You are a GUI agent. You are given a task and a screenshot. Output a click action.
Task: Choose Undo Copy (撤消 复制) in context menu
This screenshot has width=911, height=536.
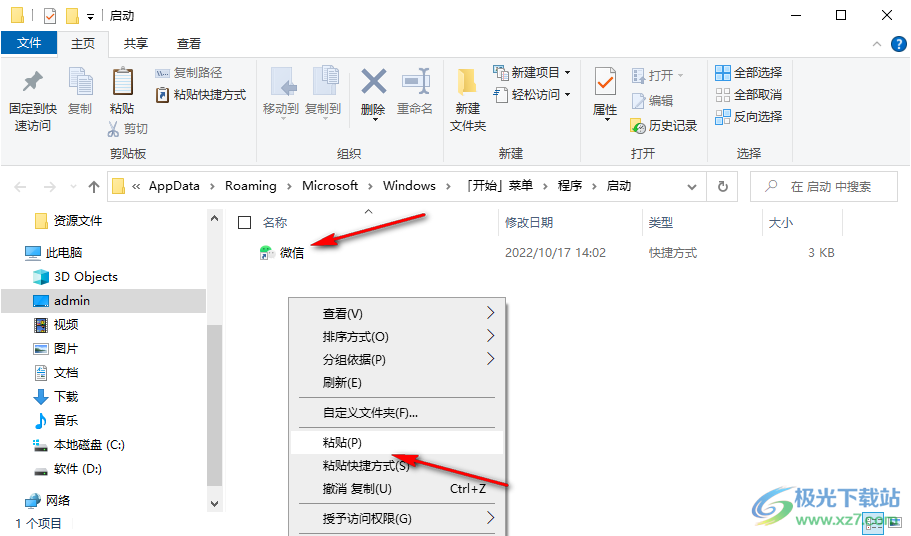point(396,489)
